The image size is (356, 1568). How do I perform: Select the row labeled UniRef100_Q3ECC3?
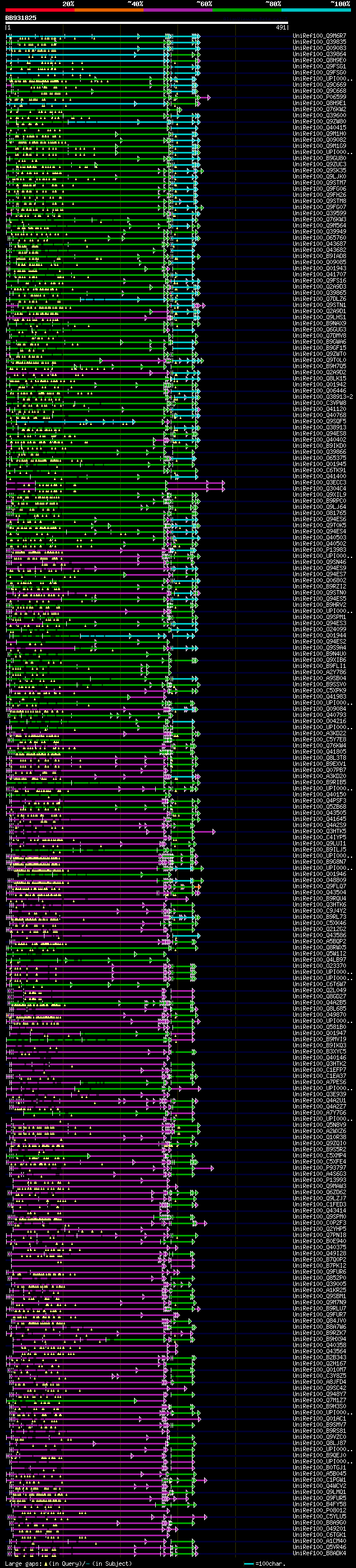(x=319, y=483)
